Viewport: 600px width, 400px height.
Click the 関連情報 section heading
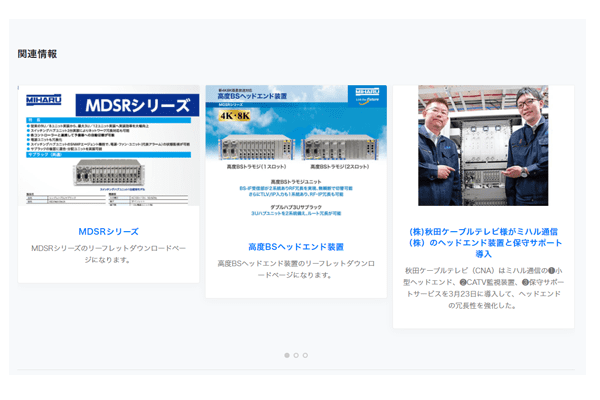tap(38, 54)
